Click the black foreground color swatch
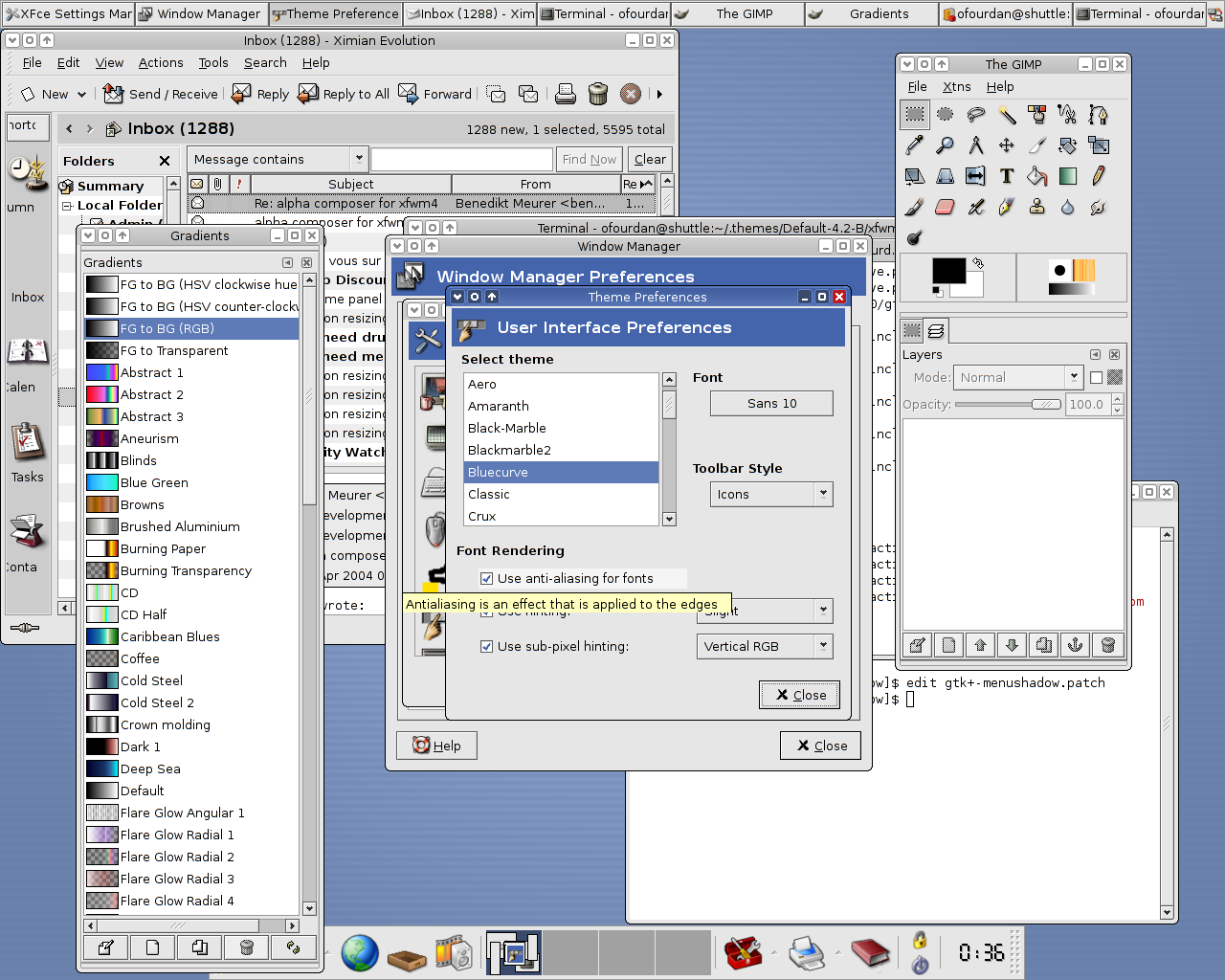 pyautogui.click(x=947, y=271)
